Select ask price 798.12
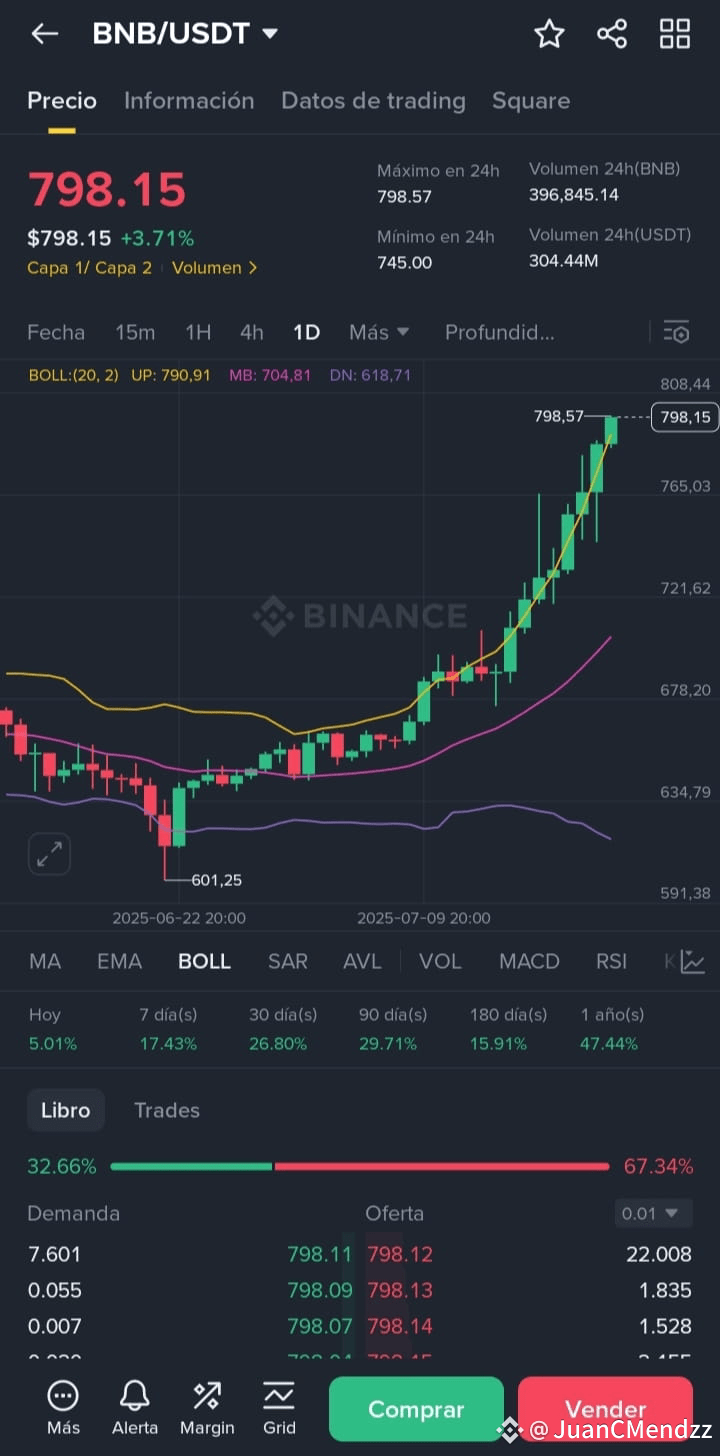720x1456 pixels. (x=400, y=1254)
